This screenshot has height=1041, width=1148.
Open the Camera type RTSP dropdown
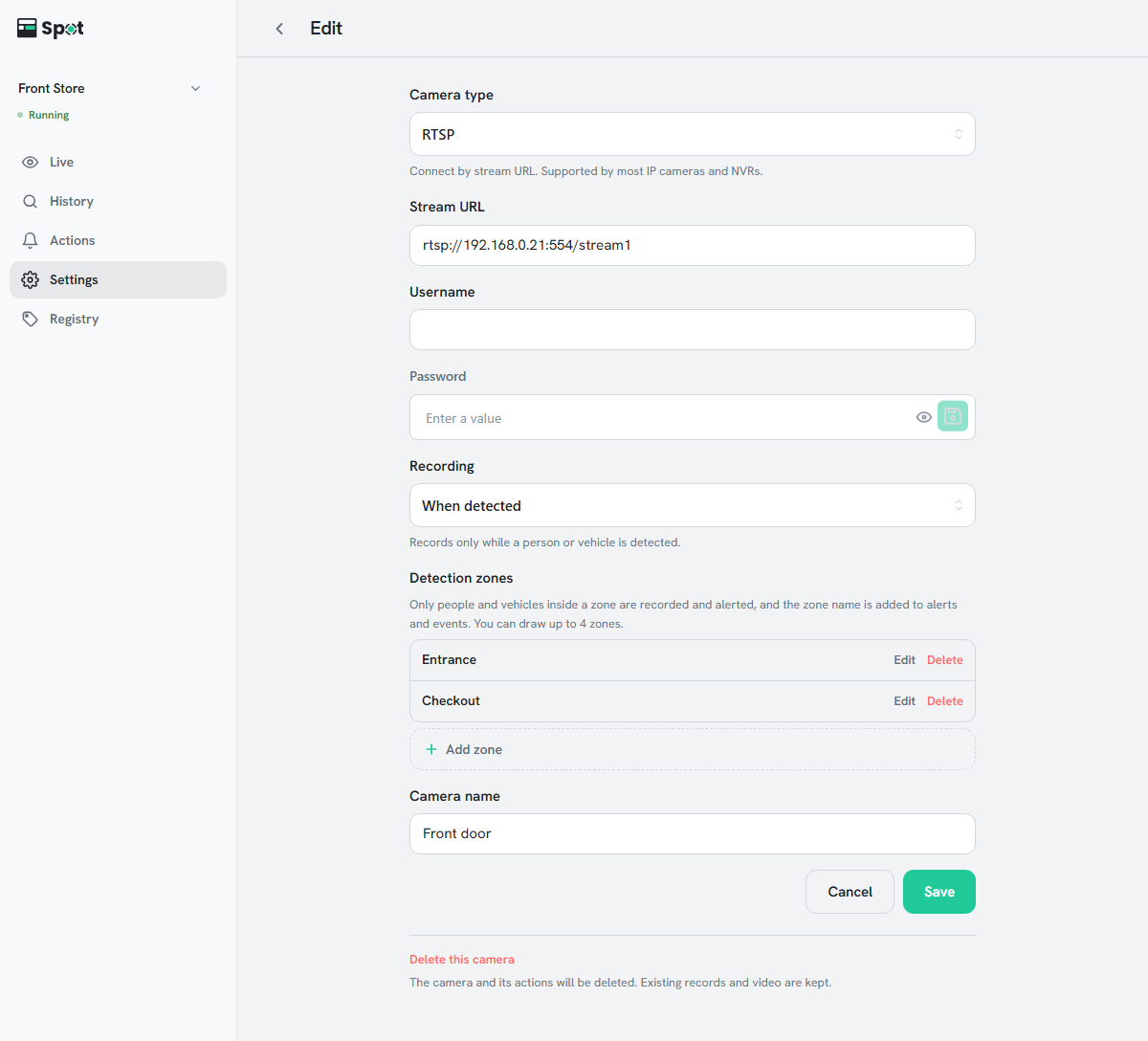pos(693,134)
